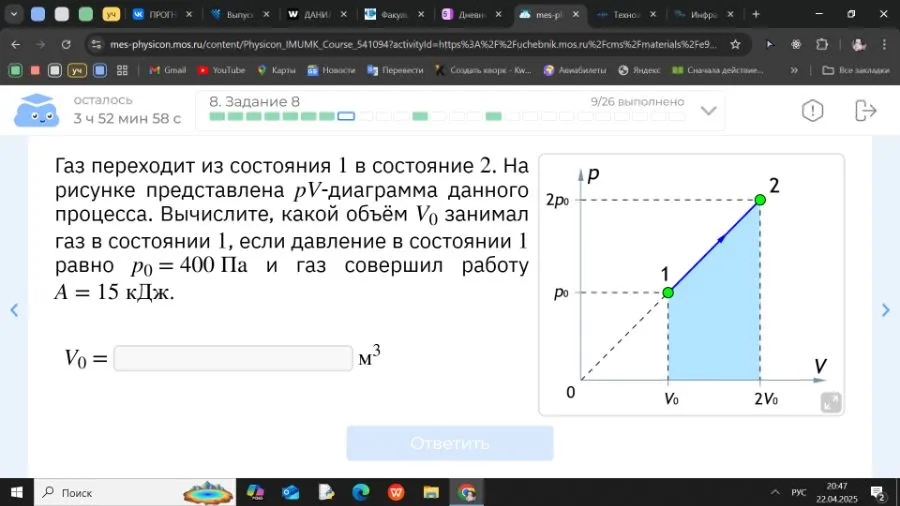
Task: Show hidden system tray icons
Action: [775, 492]
